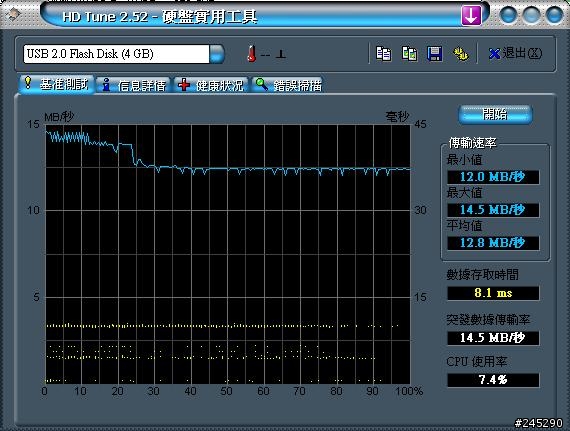Viewport: 570px width, 431px height.
Task: Expand the drive selection dropdown arrow
Action: [217, 54]
